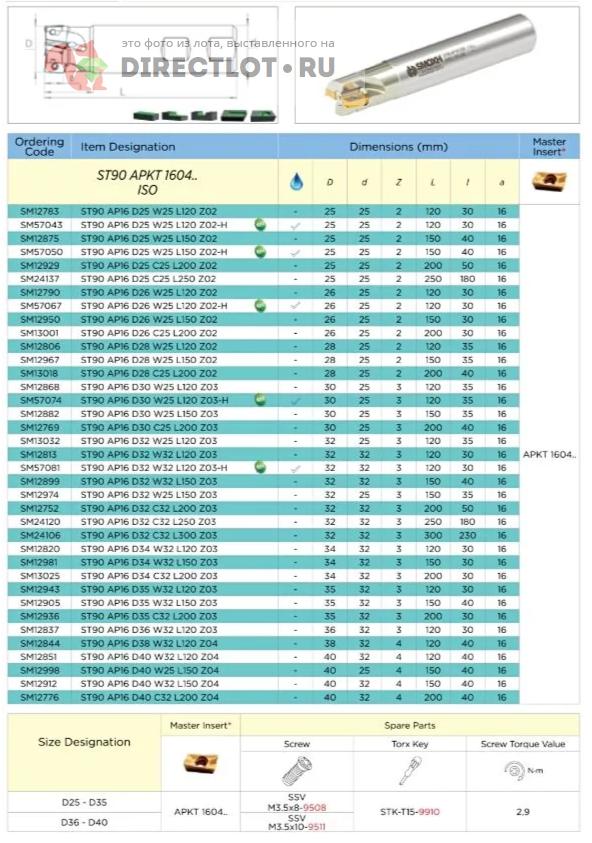This screenshot has width=592, height=843.
Task: Click ordering code SM12776
Action: tap(40, 697)
